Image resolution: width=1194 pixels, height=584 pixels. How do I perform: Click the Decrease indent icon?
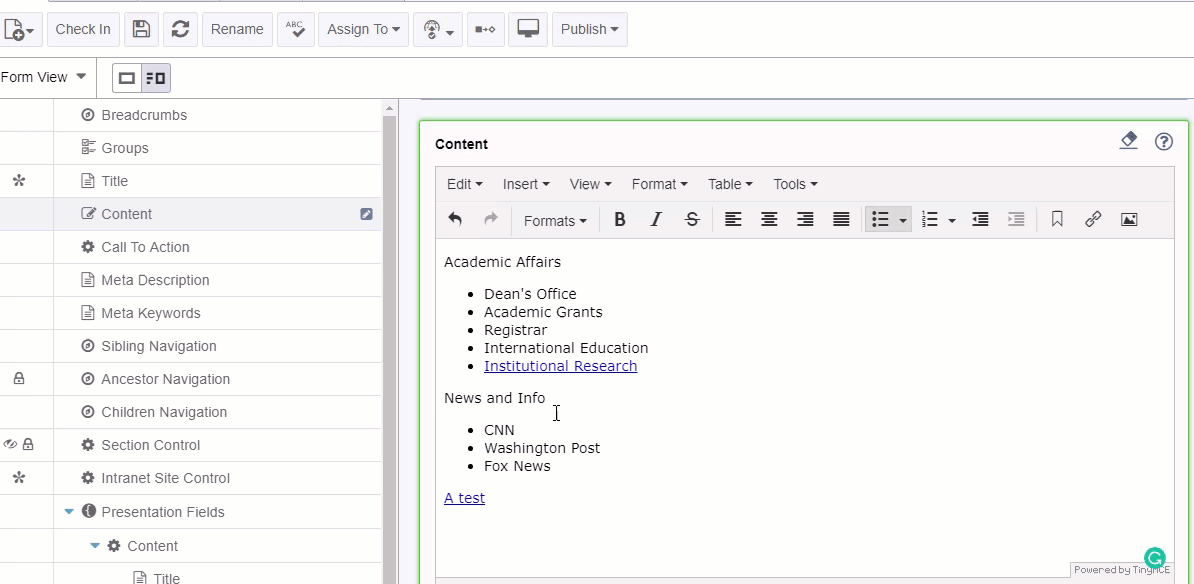[x=980, y=220]
